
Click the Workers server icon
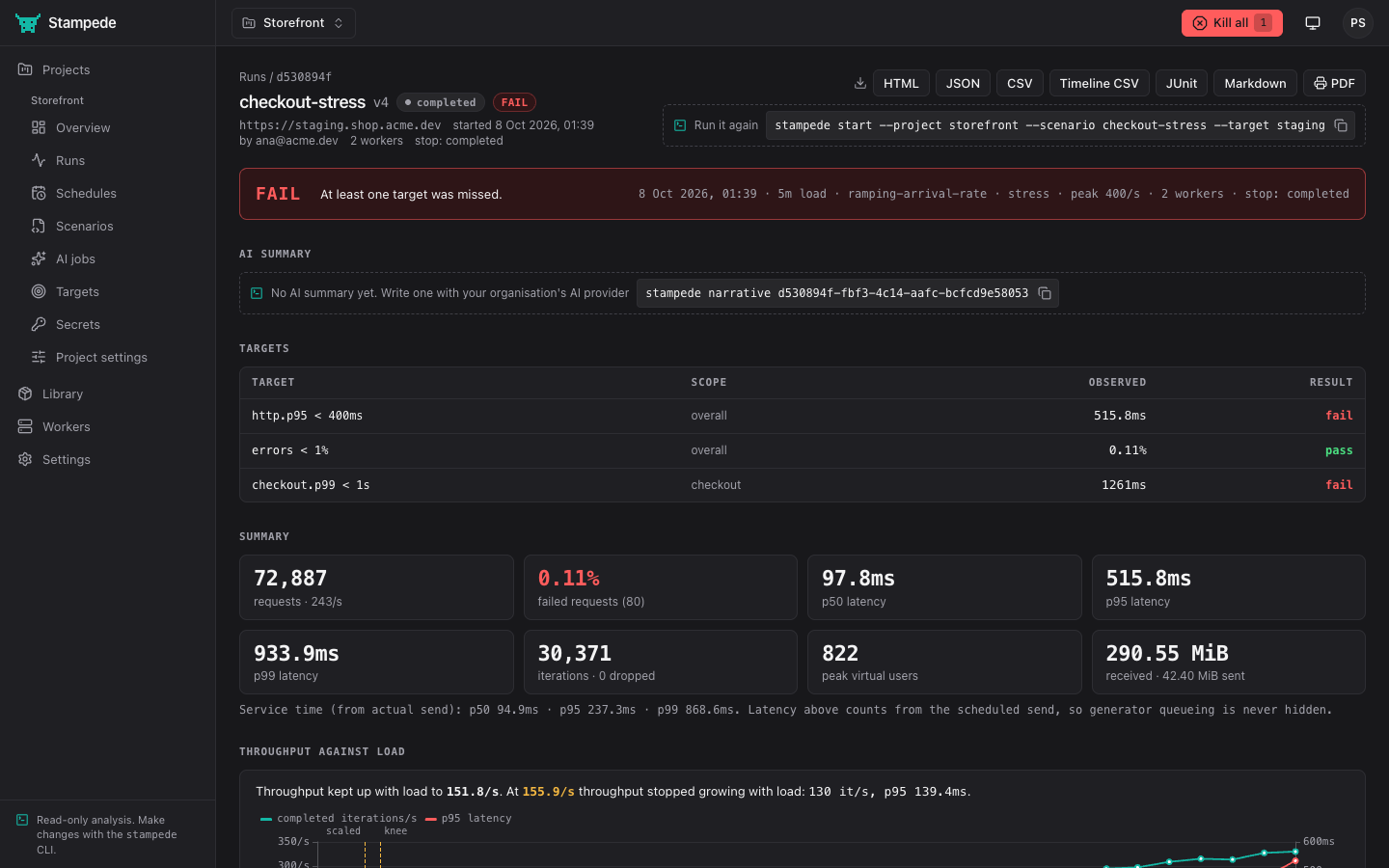tap(25, 426)
